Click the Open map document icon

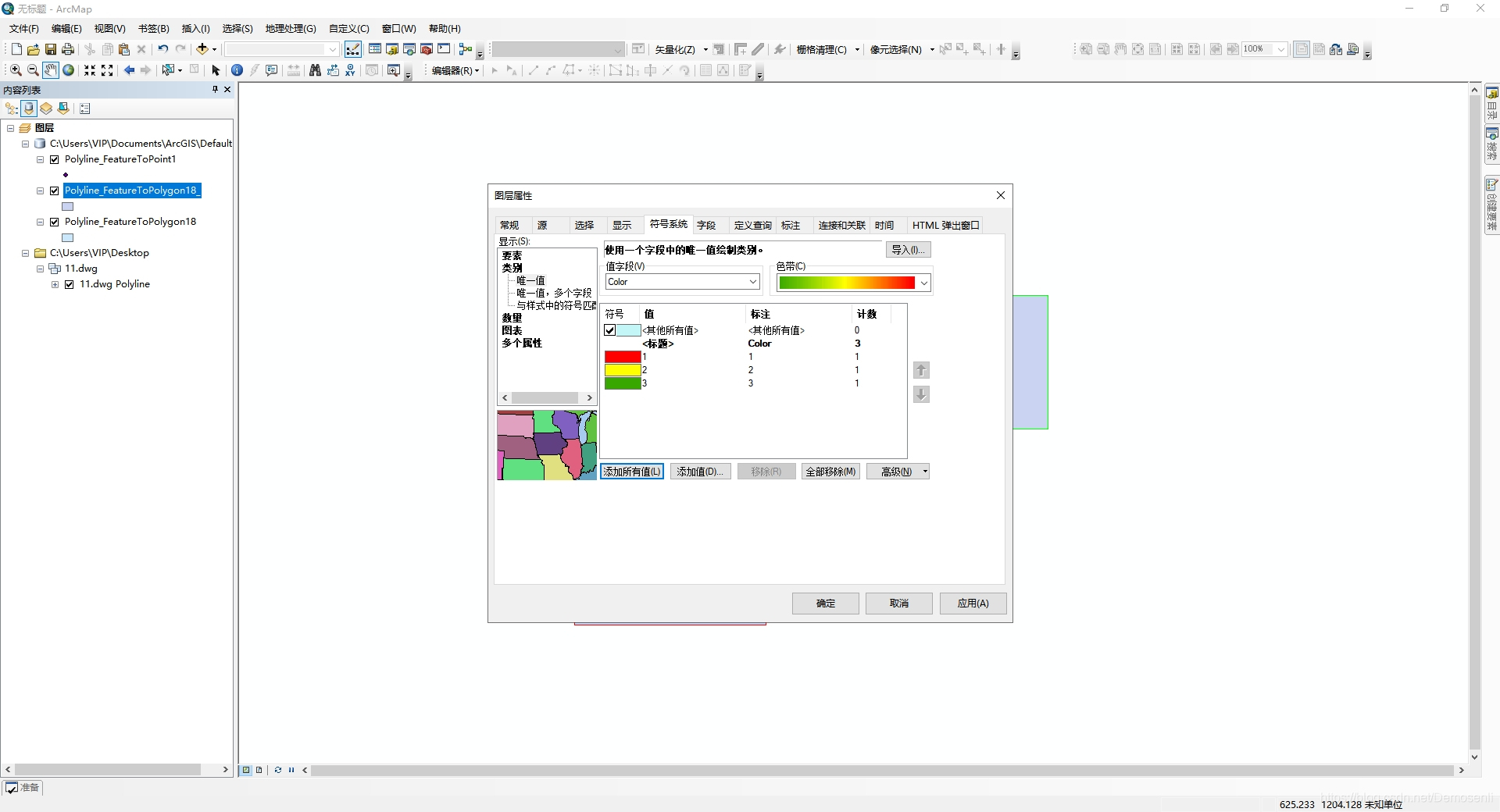[34, 49]
